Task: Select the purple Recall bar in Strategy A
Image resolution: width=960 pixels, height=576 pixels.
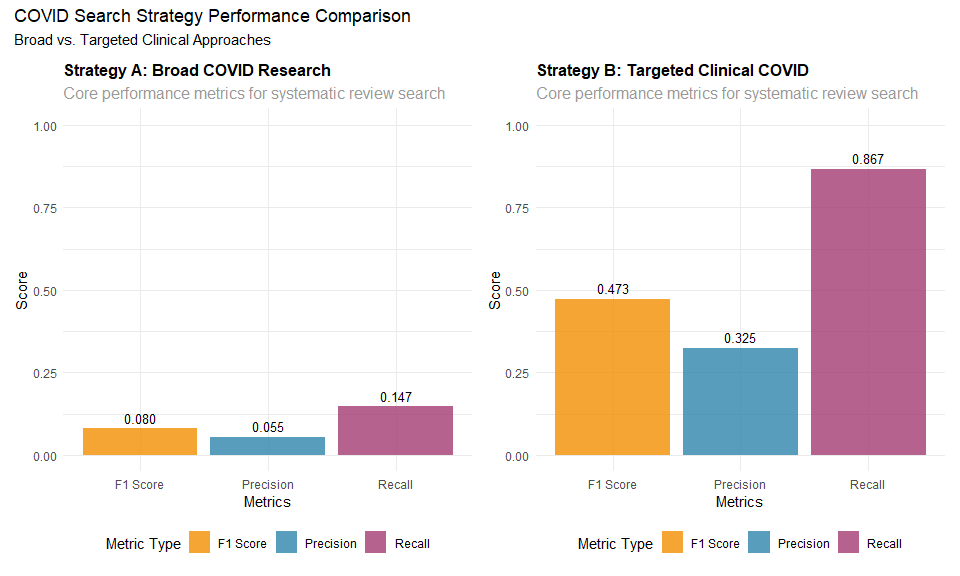Action: (396, 431)
